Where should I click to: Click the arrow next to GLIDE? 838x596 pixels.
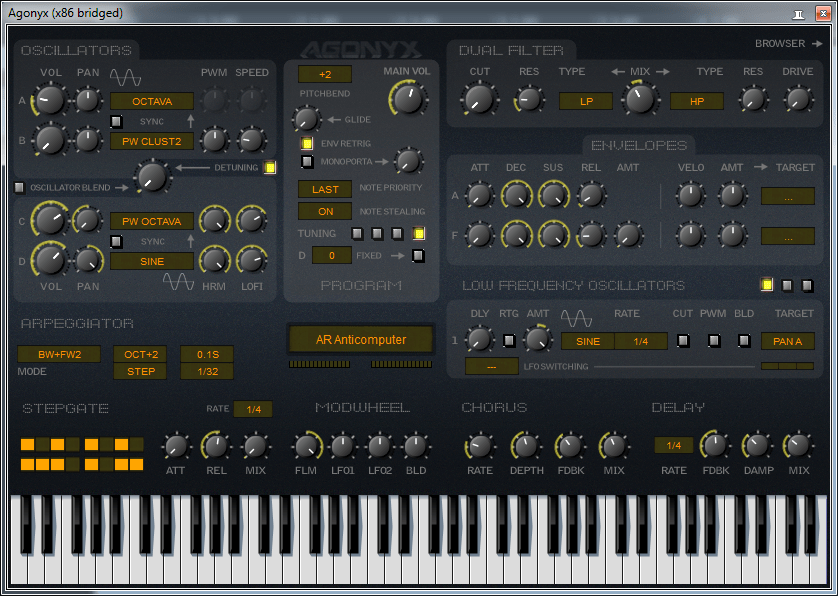[x=335, y=120]
